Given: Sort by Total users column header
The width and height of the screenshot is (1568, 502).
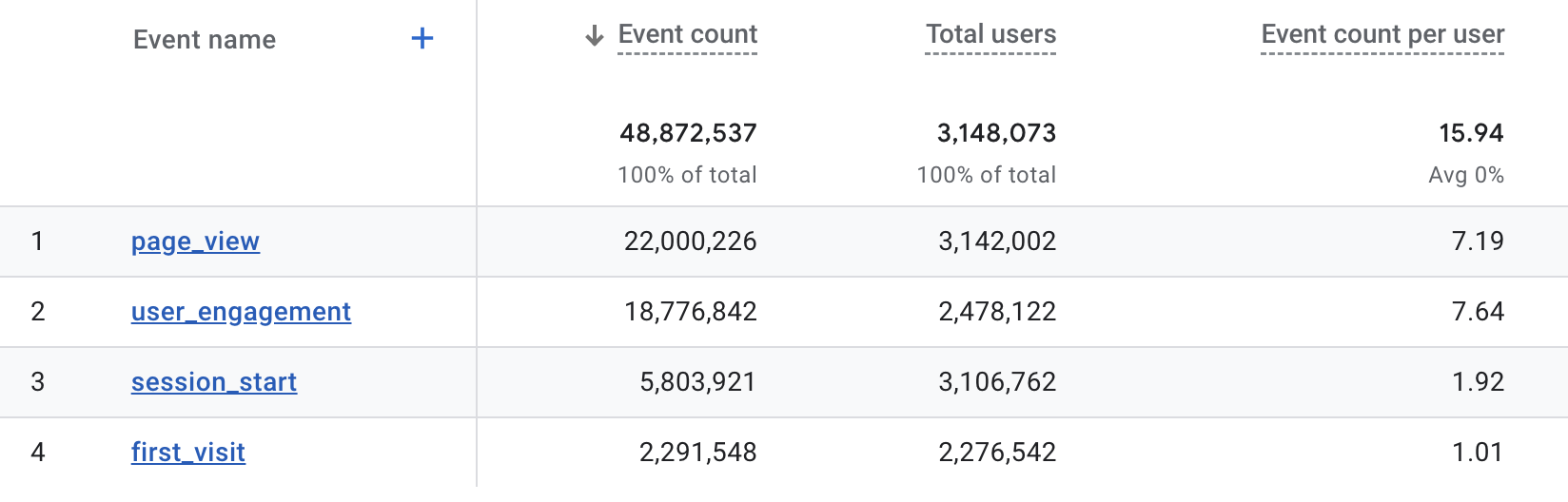Looking at the screenshot, I should (991, 35).
